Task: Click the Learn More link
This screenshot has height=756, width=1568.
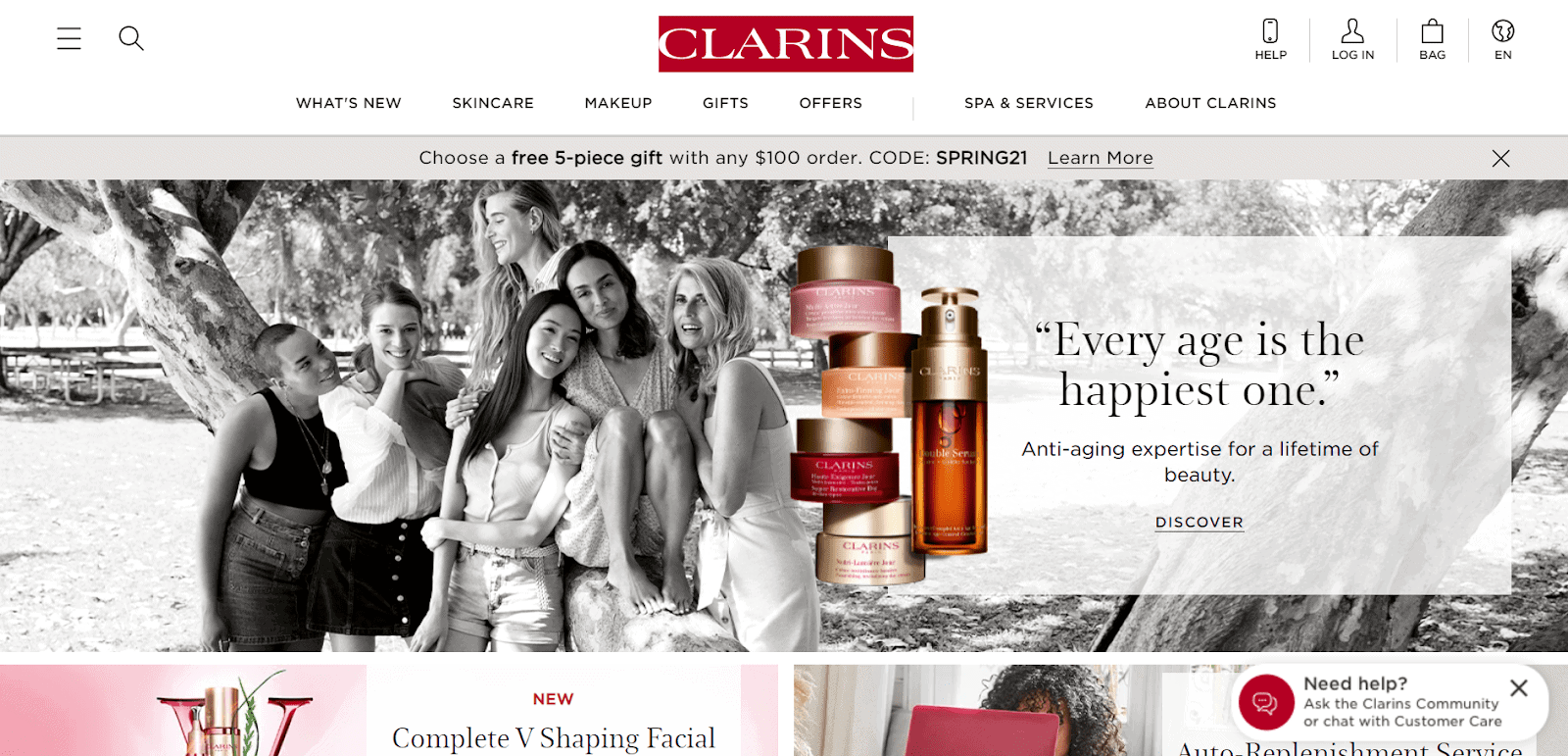Action: coord(1101,158)
